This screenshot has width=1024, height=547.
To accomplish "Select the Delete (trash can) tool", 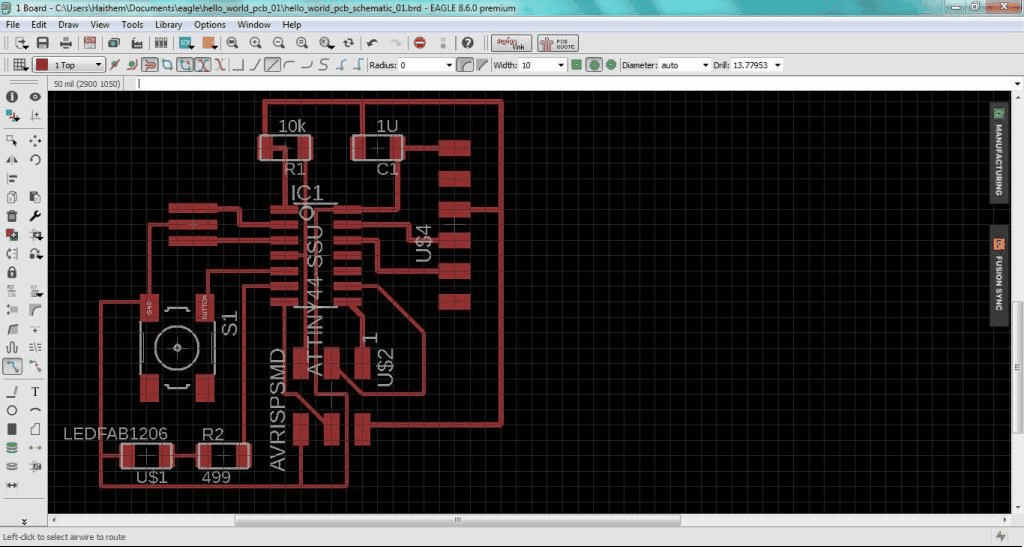I will tap(12, 216).
